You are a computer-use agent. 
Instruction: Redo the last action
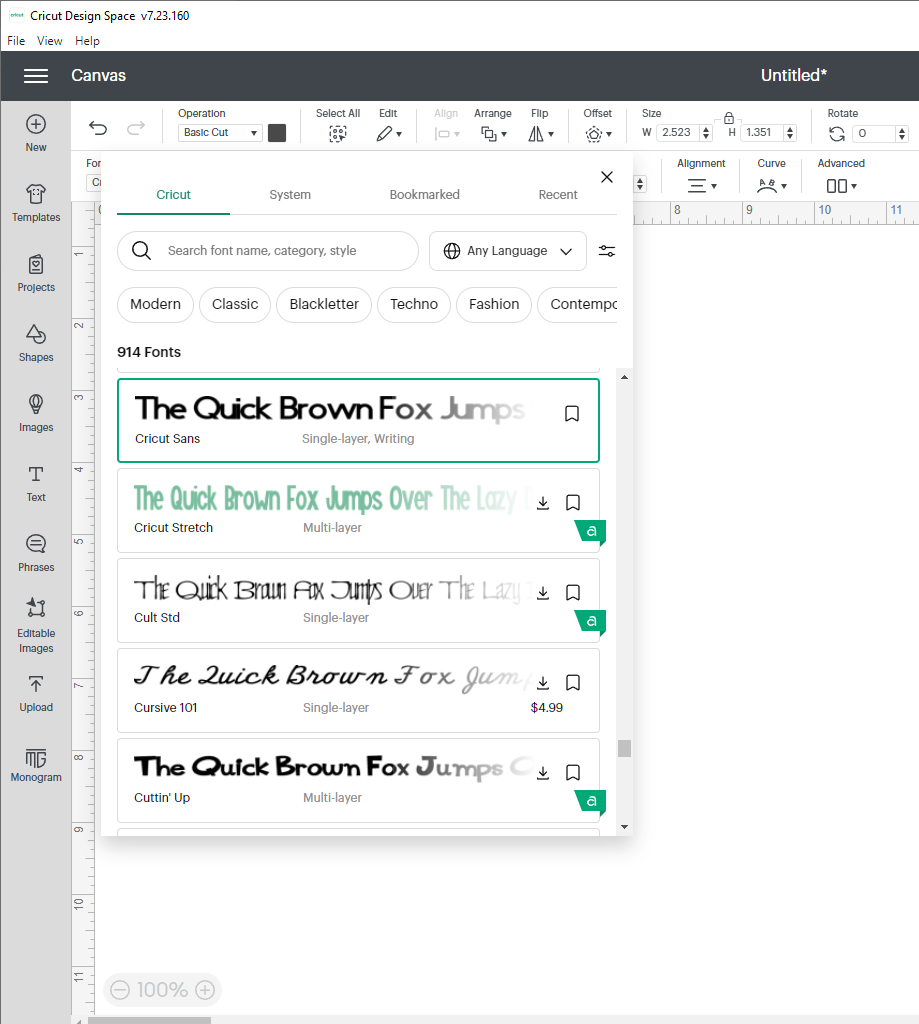point(135,128)
